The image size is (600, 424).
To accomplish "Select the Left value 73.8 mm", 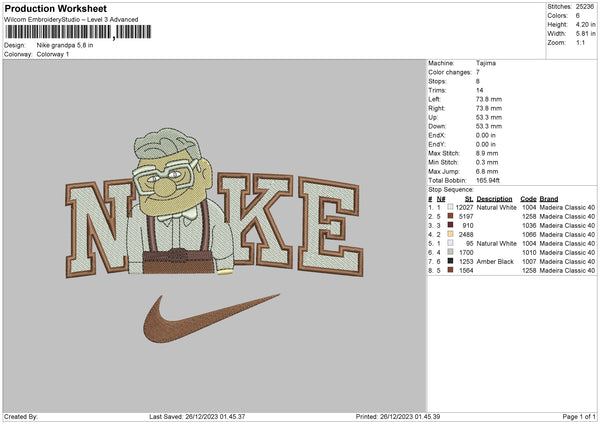I will 489,99.
